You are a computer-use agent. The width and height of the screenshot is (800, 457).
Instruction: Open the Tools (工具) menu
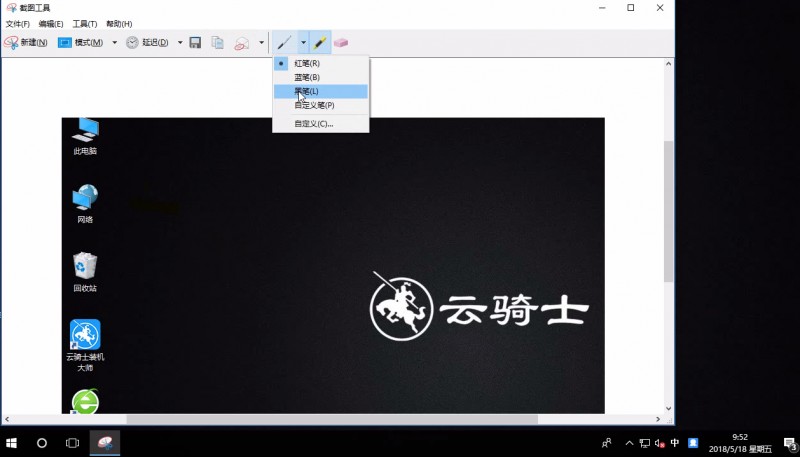(85, 24)
